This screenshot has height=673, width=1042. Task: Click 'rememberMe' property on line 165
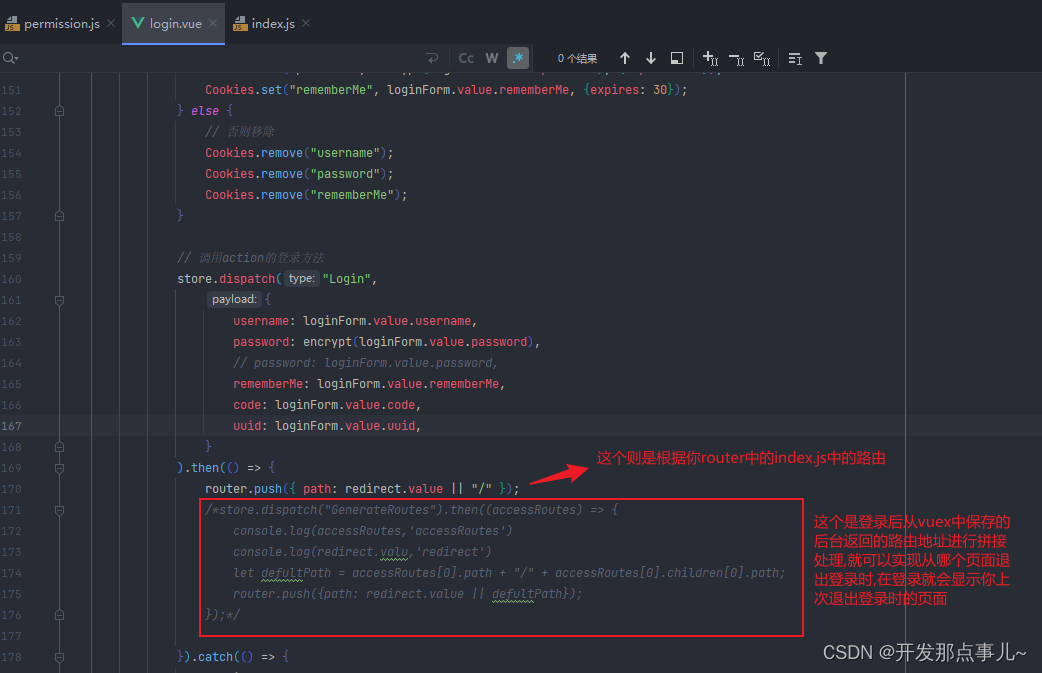pyautogui.click(x=268, y=384)
